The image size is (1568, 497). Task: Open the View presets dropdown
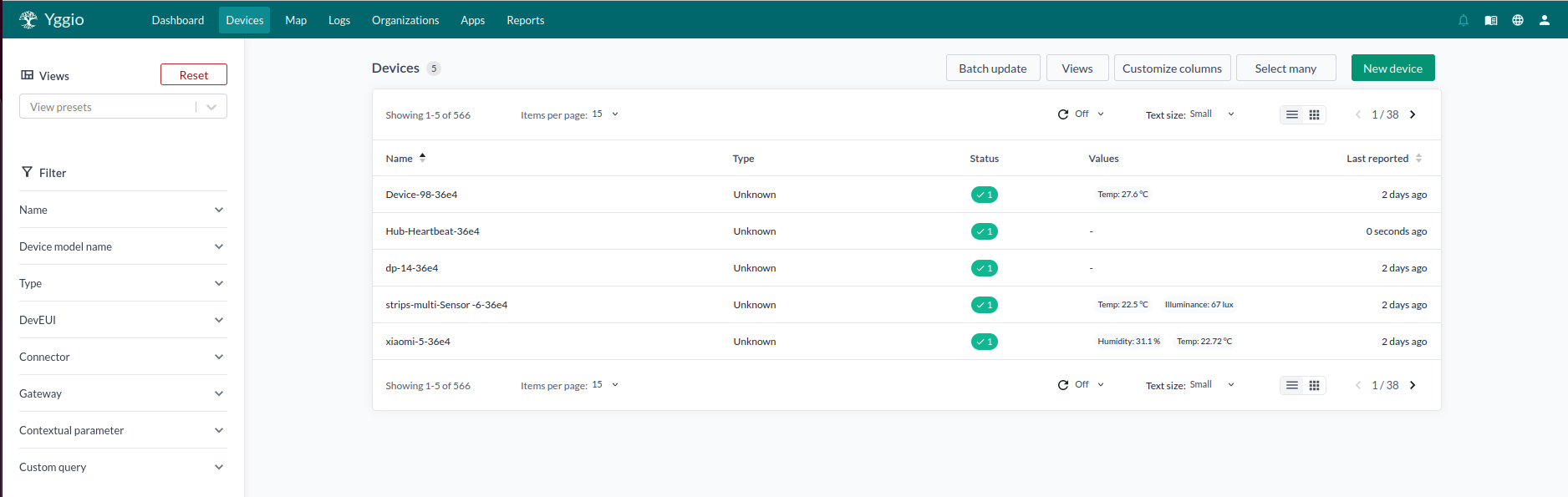[123, 106]
